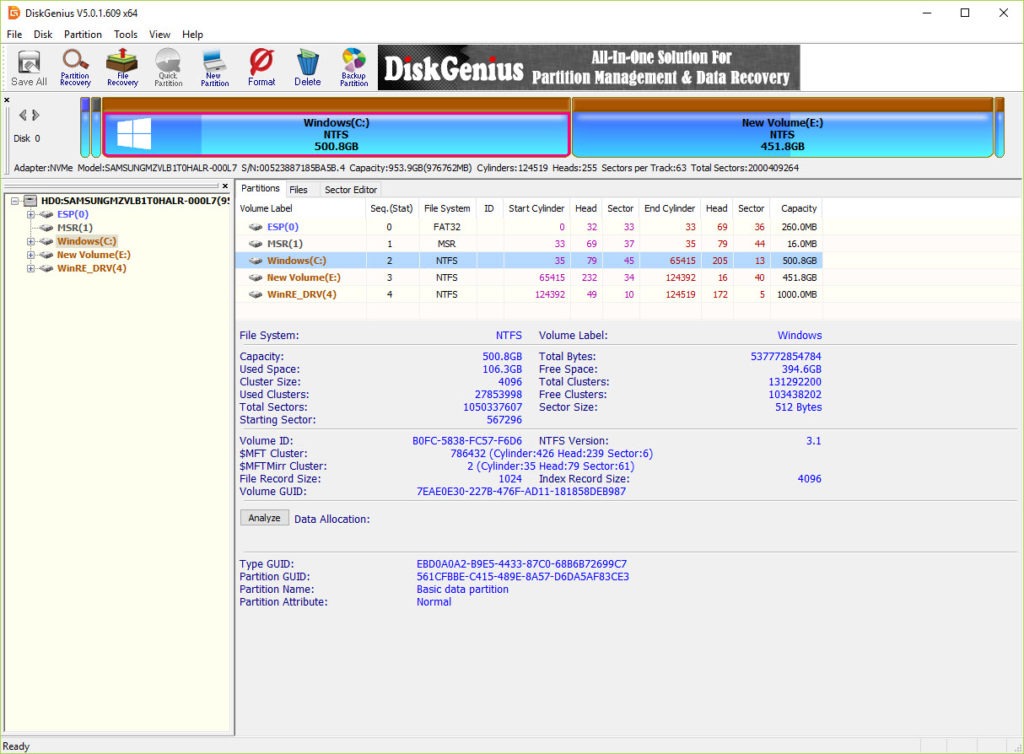The width and height of the screenshot is (1024, 754).
Task: Expand the Windows(C:) tree node
Action: click(30, 242)
